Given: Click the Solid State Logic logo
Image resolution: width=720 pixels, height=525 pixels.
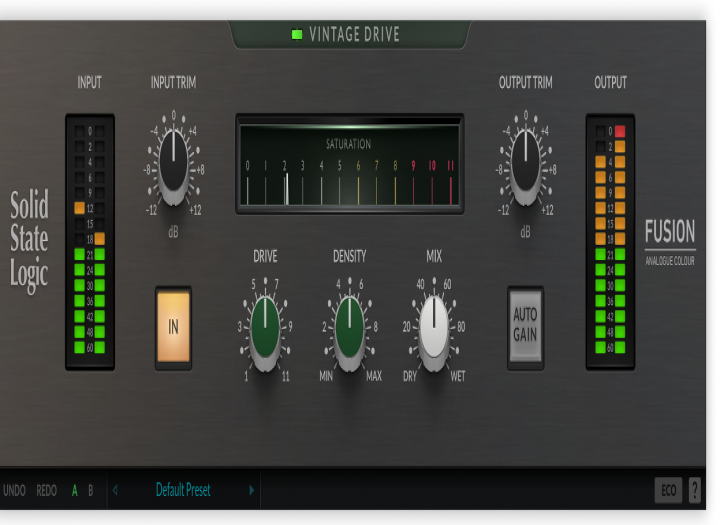Looking at the screenshot, I should 29,242.
